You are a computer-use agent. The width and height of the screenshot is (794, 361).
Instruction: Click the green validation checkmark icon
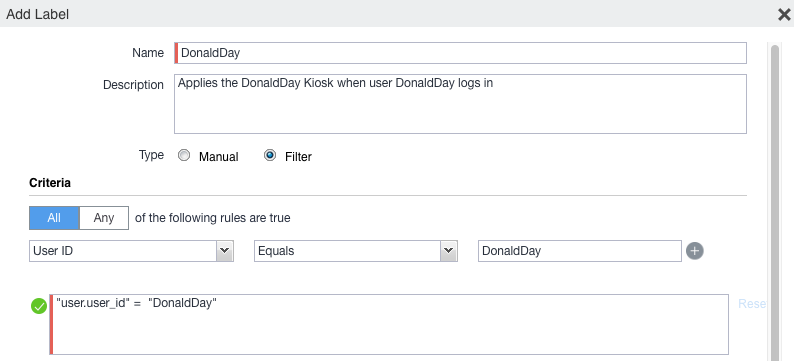[x=39, y=306]
